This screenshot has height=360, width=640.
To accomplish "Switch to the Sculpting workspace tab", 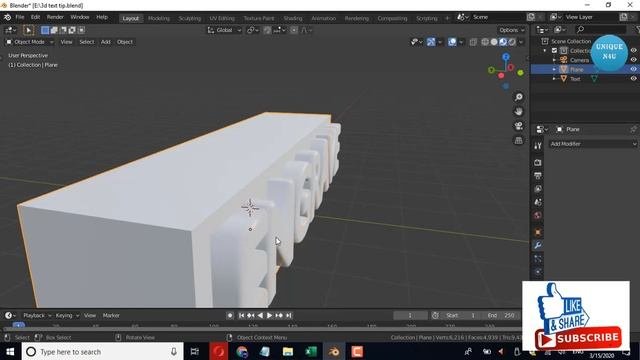I will [x=190, y=18].
